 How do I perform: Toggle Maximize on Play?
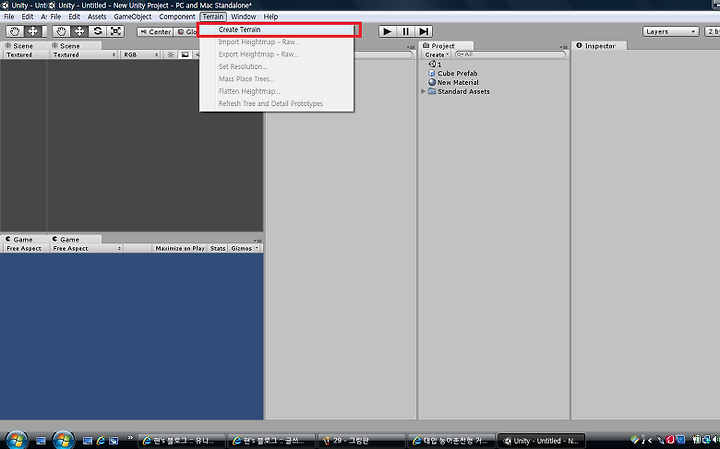click(180, 248)
